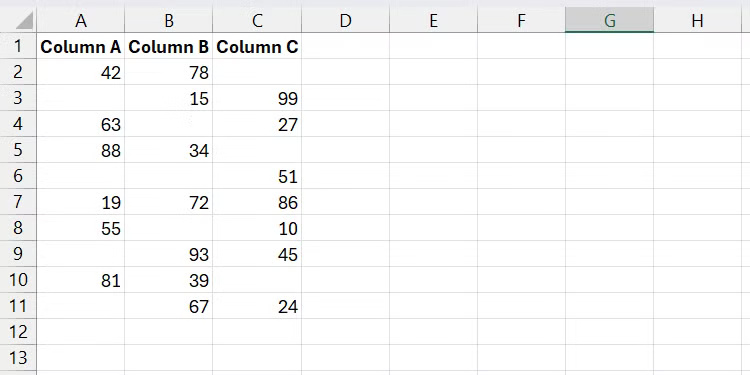
Task: Select column D header
Action: (x=345, y=21)
